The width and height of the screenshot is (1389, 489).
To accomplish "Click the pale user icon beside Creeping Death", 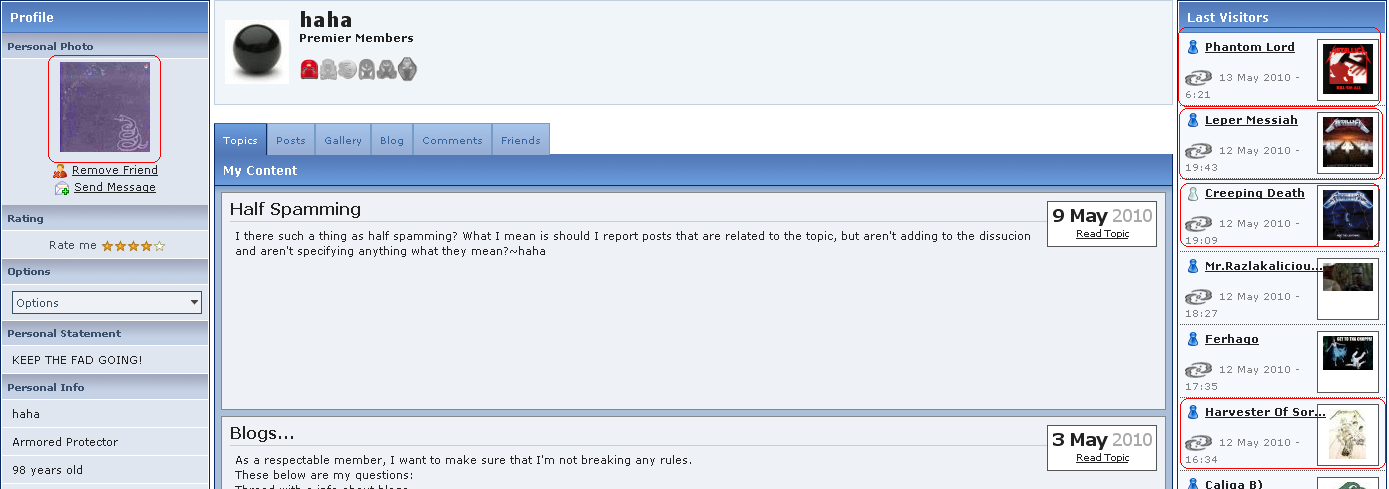I will [1192, 193].
